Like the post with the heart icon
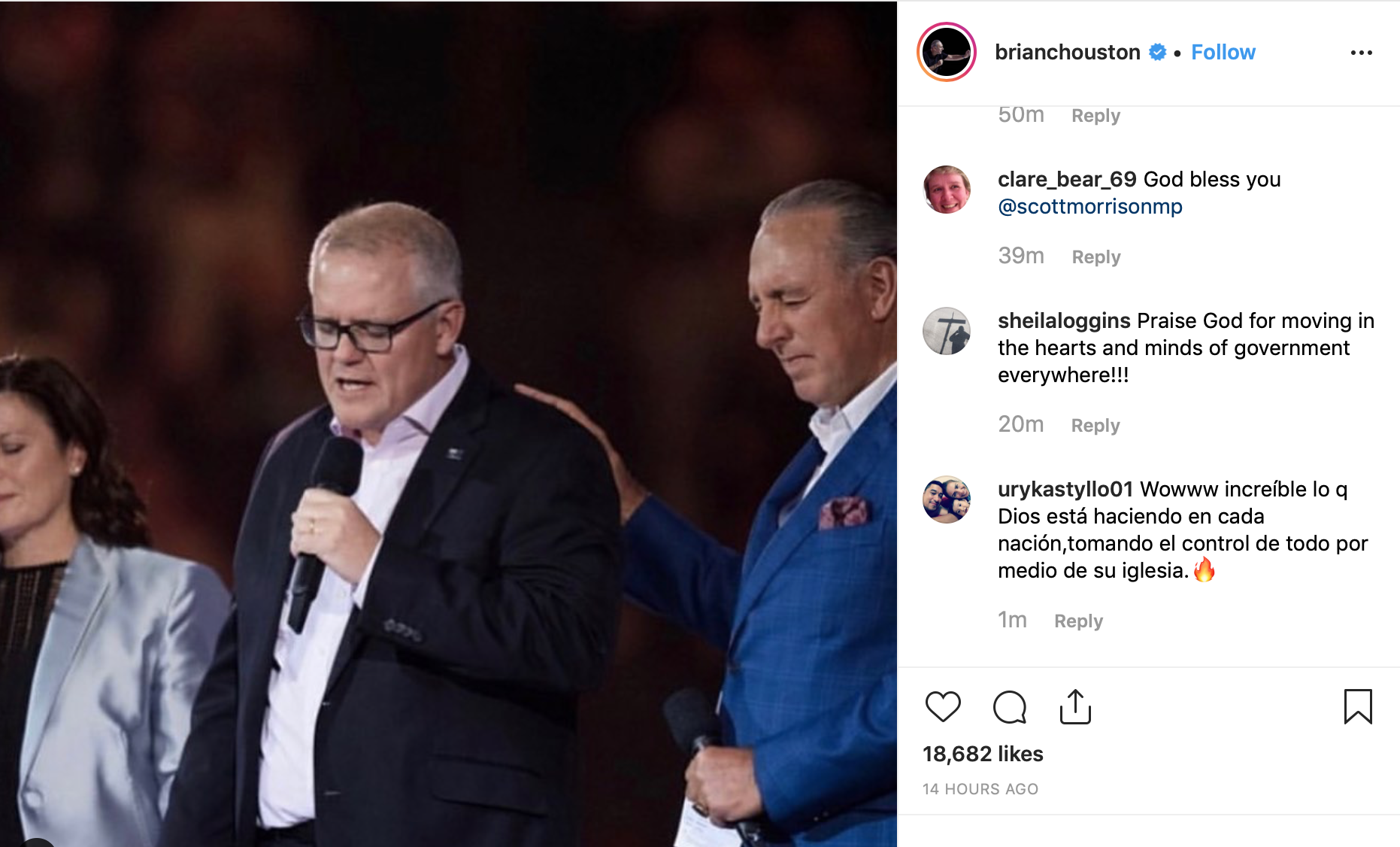Image resolution: width=1400 pixels, height=847 pixels. click(x=943, y=707)
